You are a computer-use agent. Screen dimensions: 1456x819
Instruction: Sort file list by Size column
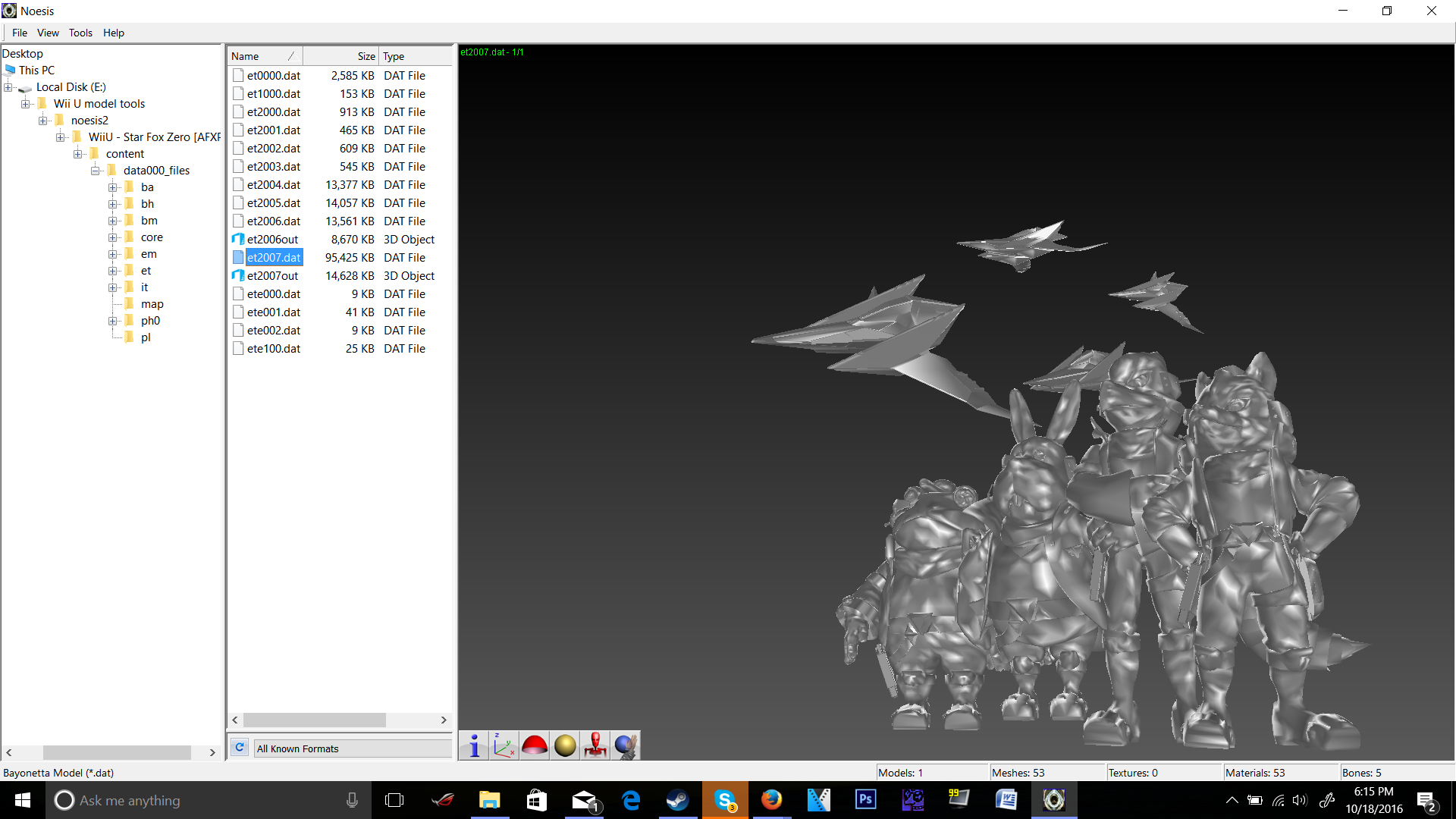tap(340, 56)
